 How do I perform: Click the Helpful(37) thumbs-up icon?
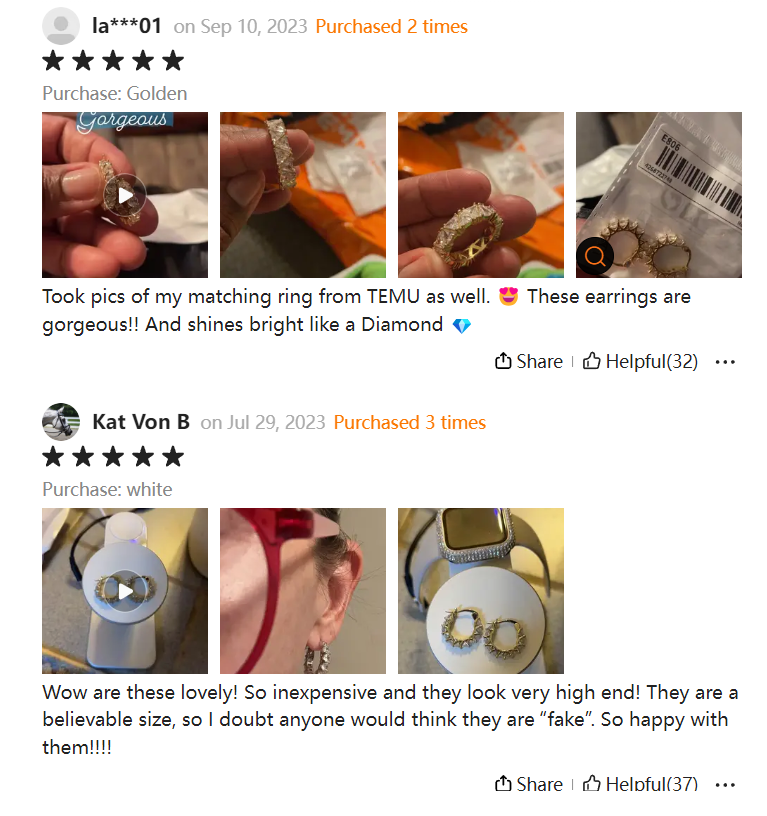click(591, 783)
